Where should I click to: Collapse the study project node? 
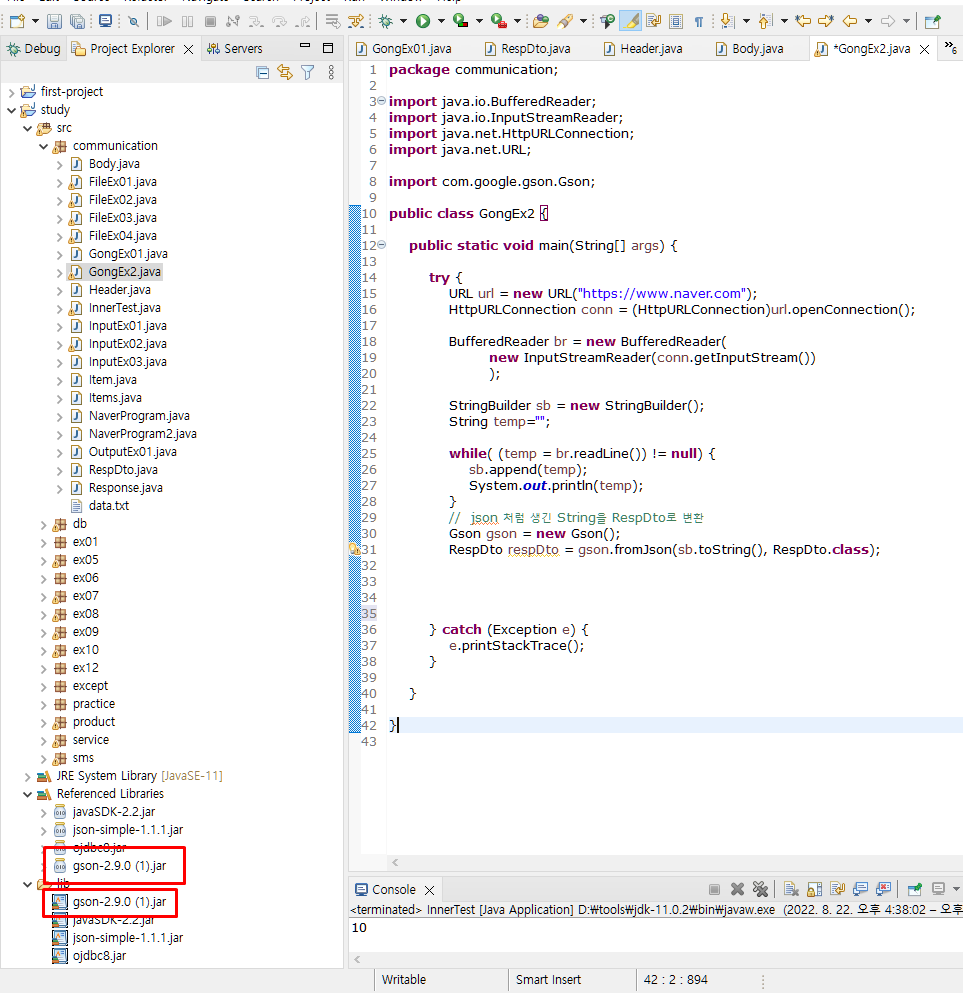[x=11, y=110]
